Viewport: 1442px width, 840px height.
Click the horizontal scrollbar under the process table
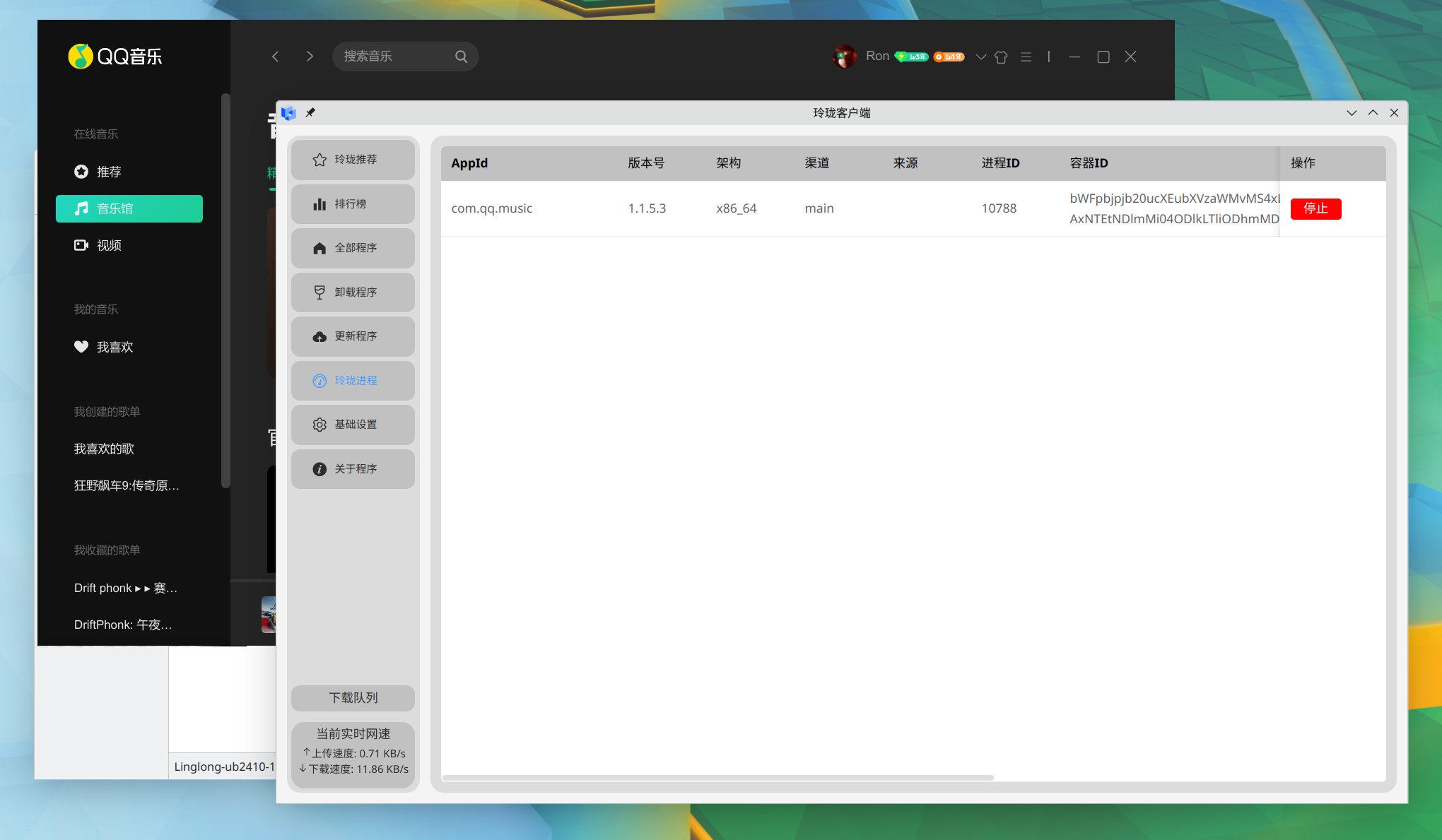(x=717, y=778)
